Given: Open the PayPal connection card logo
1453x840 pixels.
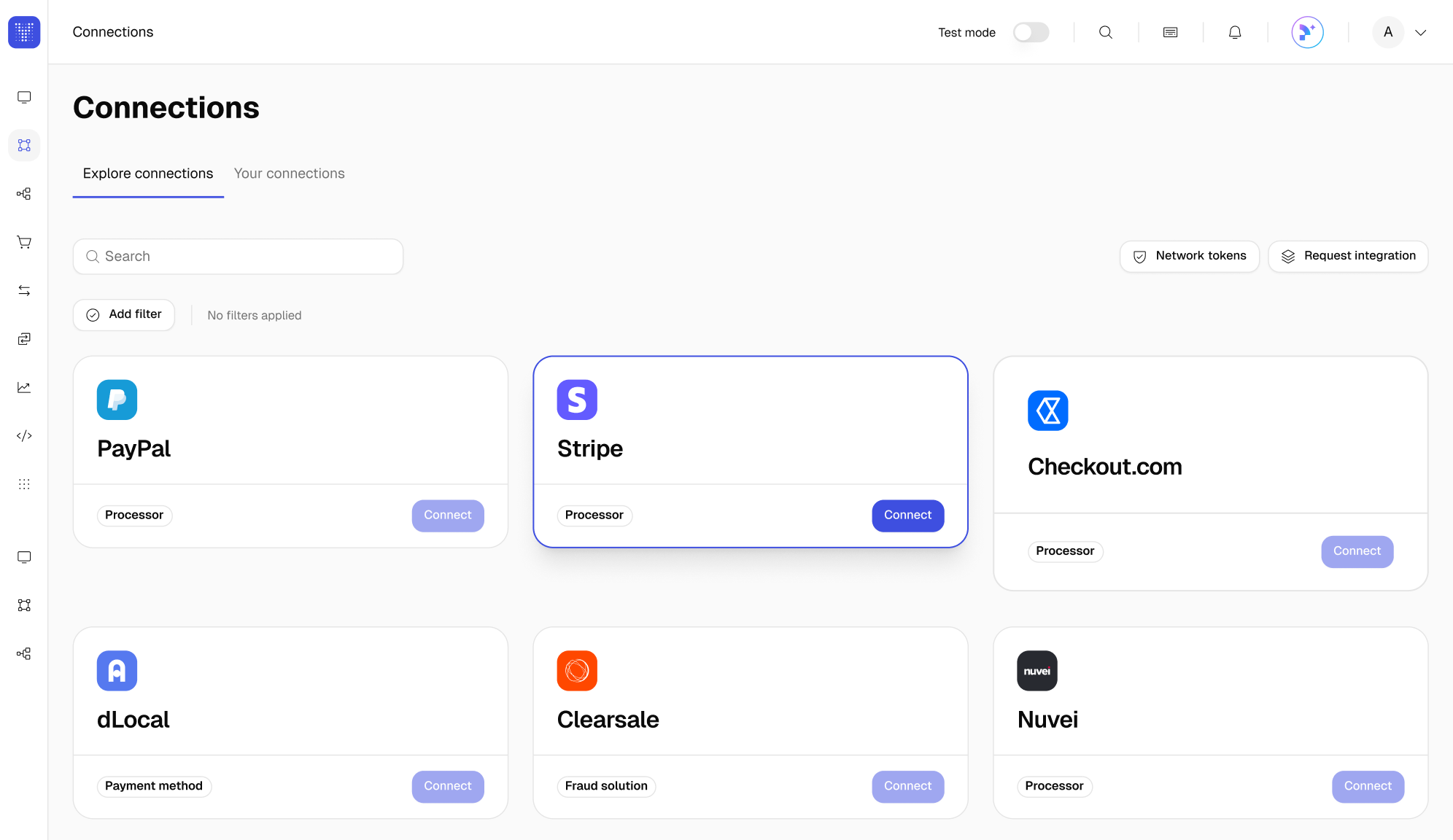Looking at the screenshot, I should point(117,400).
